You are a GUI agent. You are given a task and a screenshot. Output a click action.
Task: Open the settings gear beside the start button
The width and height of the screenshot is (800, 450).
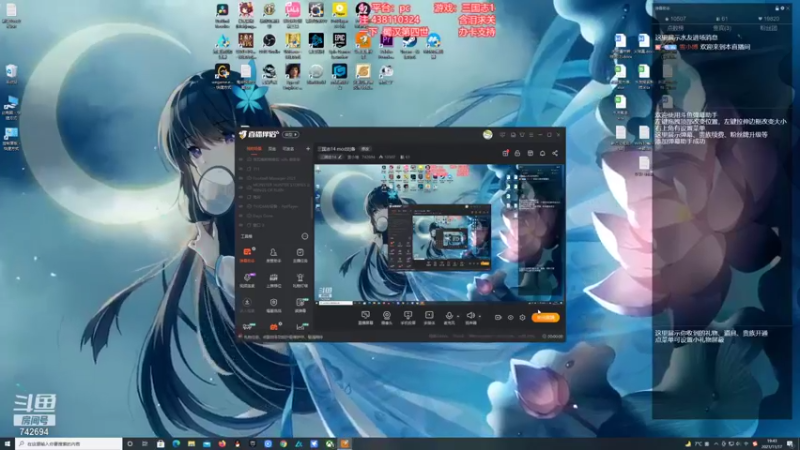coord(522,317)
